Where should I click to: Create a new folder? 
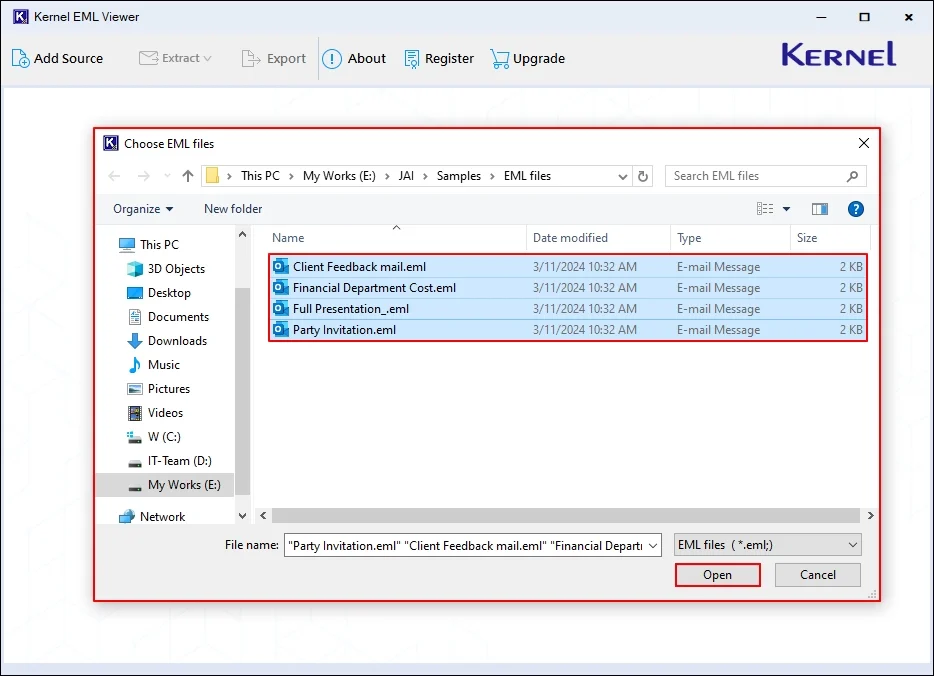click(x=232, y=208)
